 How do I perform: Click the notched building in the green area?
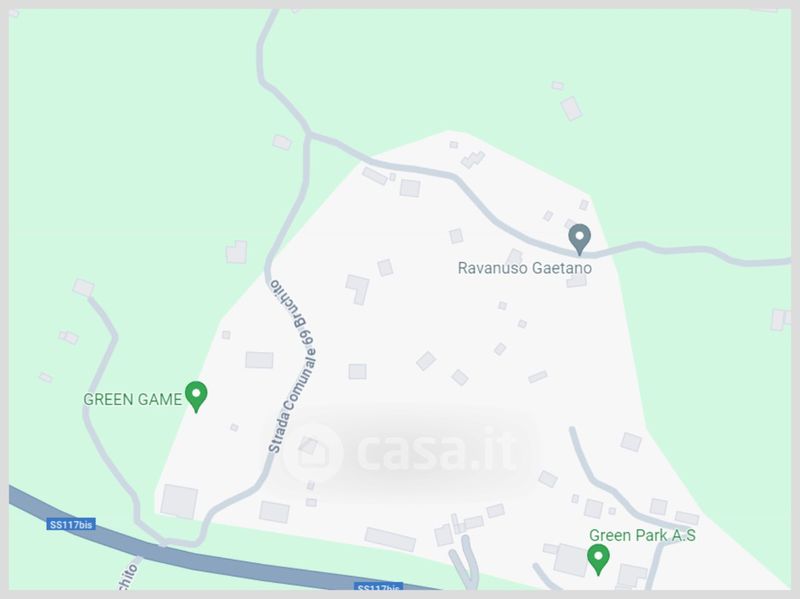point(237,252)
